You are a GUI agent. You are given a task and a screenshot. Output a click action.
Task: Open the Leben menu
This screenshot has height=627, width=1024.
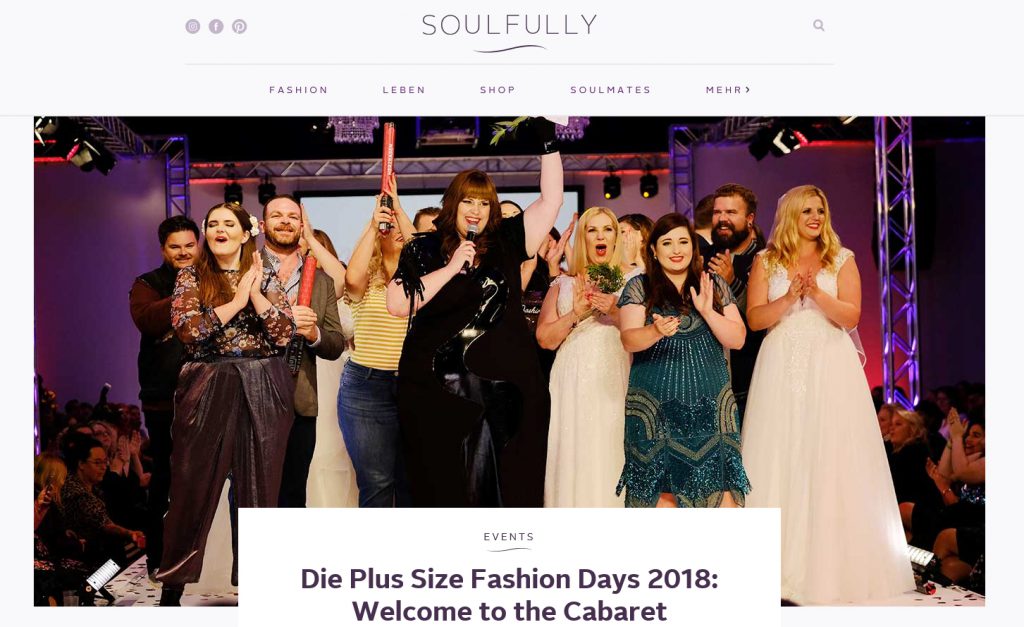pos(404,90)
